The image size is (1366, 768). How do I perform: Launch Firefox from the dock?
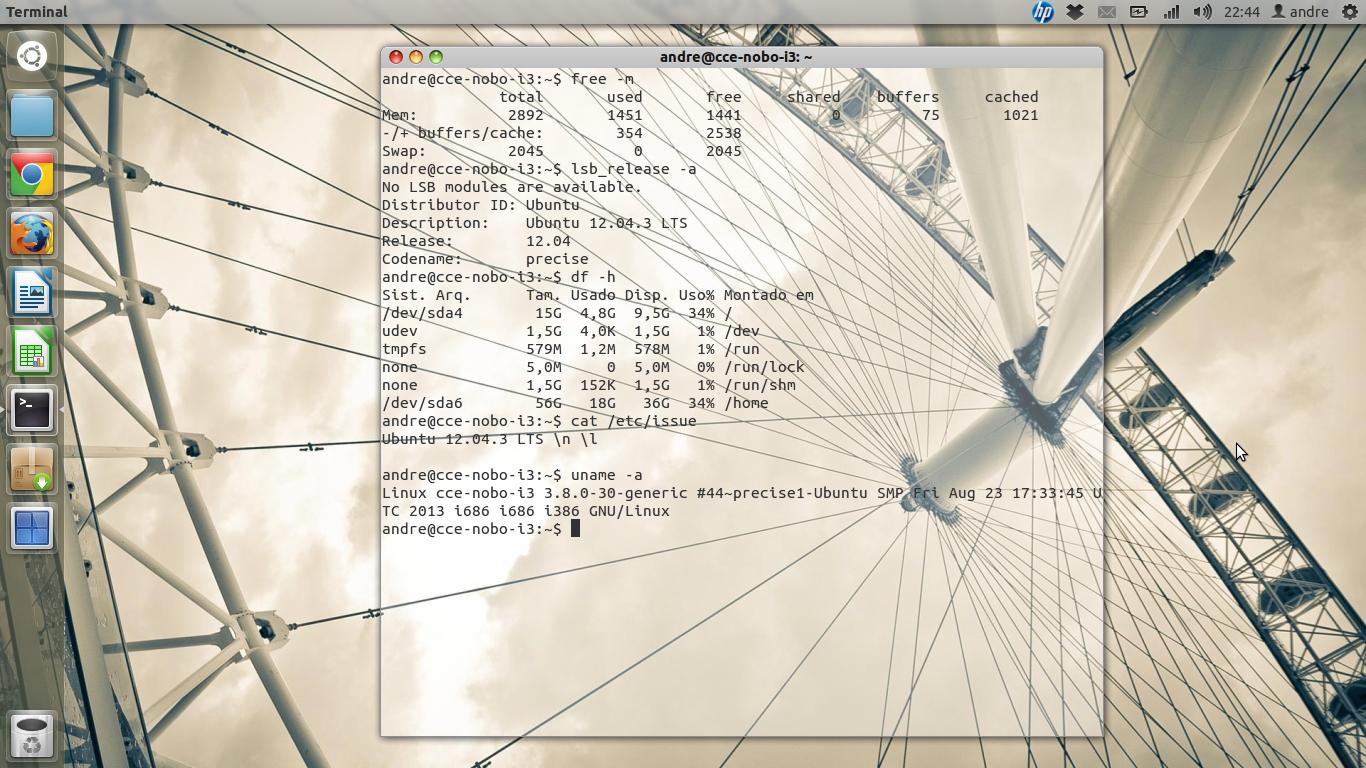(32, 234)
